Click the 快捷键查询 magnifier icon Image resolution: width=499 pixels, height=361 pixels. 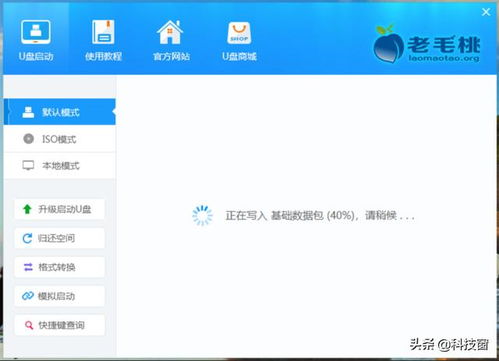coord(29,325)
